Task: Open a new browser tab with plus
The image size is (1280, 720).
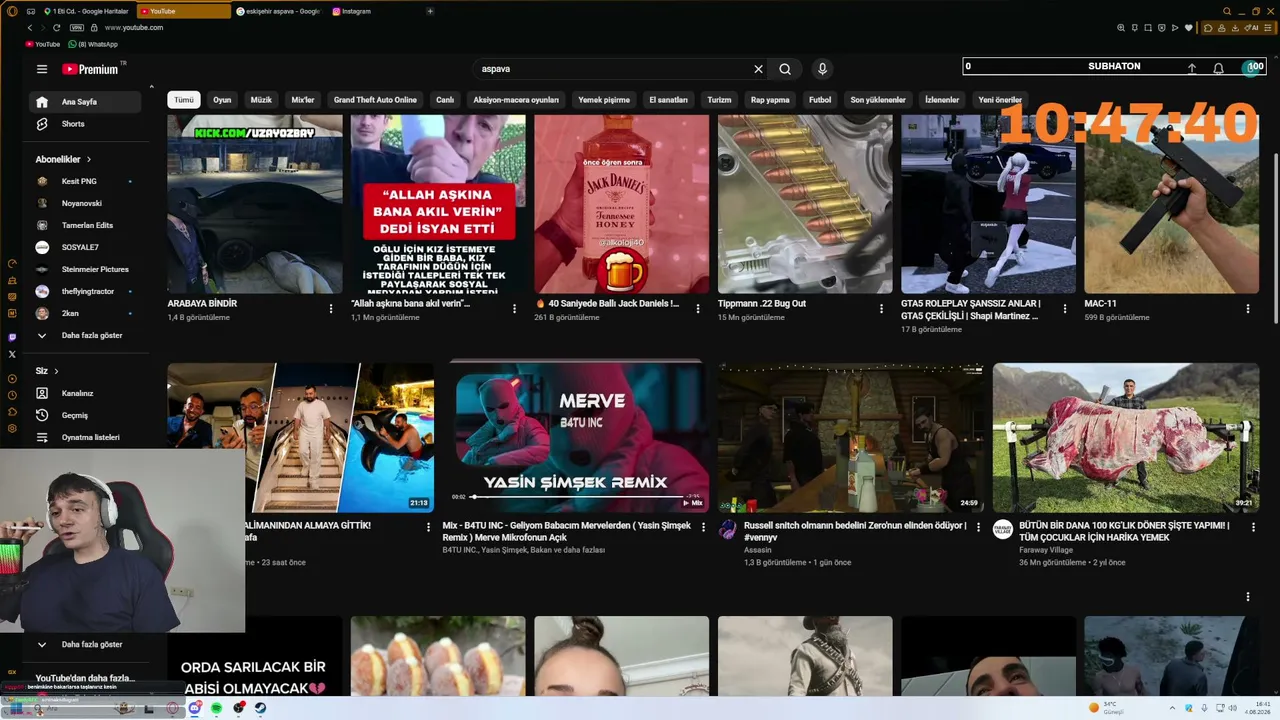Action: point(430,11)
